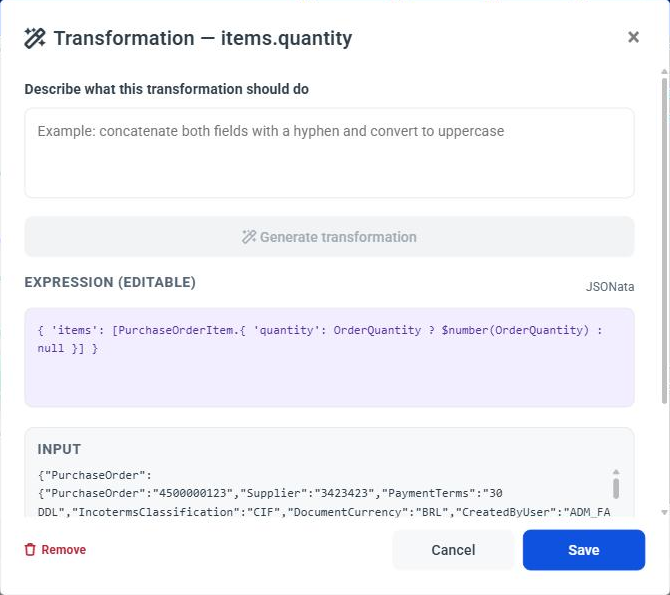Click the INPUT JSON preview text
Viewport: 670px width, 595px height.
click(324, 493)
